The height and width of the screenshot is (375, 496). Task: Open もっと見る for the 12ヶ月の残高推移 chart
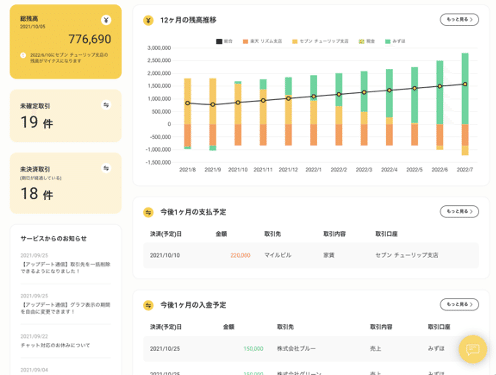click(459, 20)
